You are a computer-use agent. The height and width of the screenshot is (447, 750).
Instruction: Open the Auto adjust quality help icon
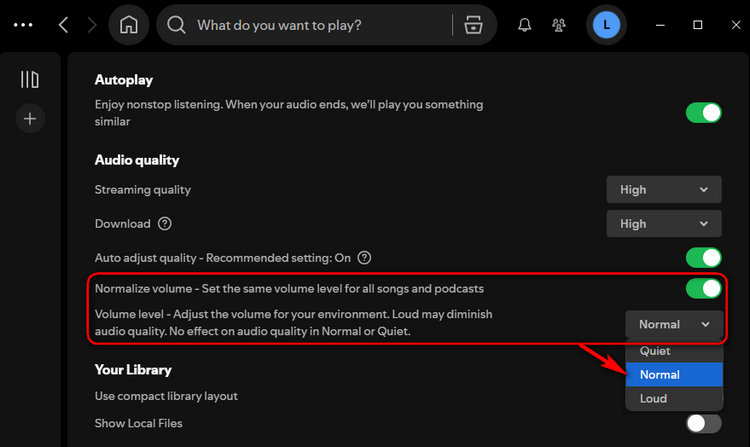tap(364, 258)
